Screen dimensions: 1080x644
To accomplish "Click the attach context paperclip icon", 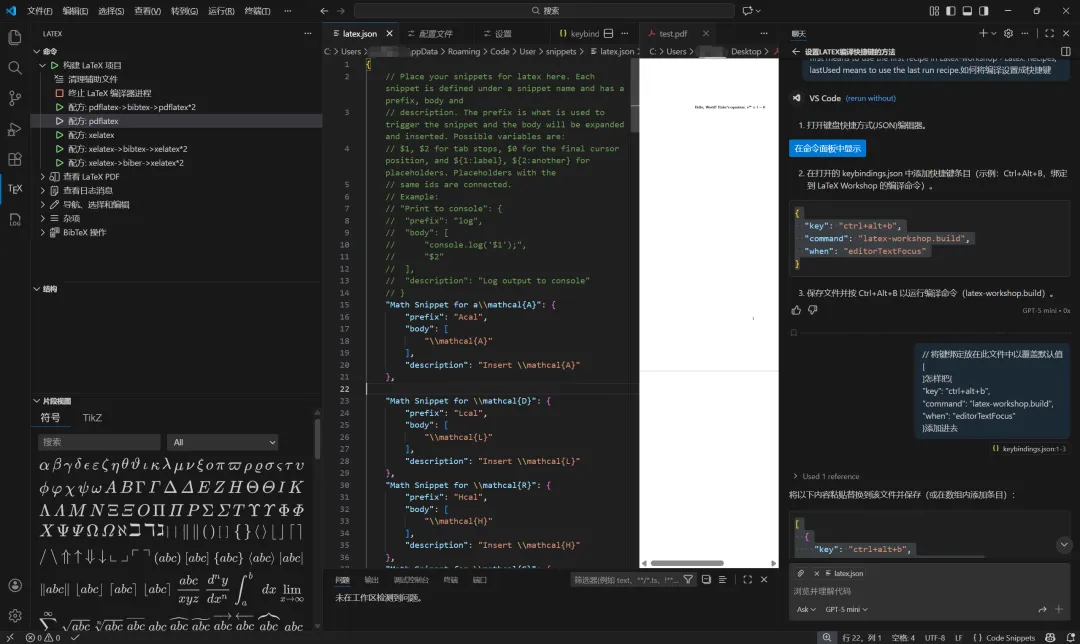I will (801, 574).
